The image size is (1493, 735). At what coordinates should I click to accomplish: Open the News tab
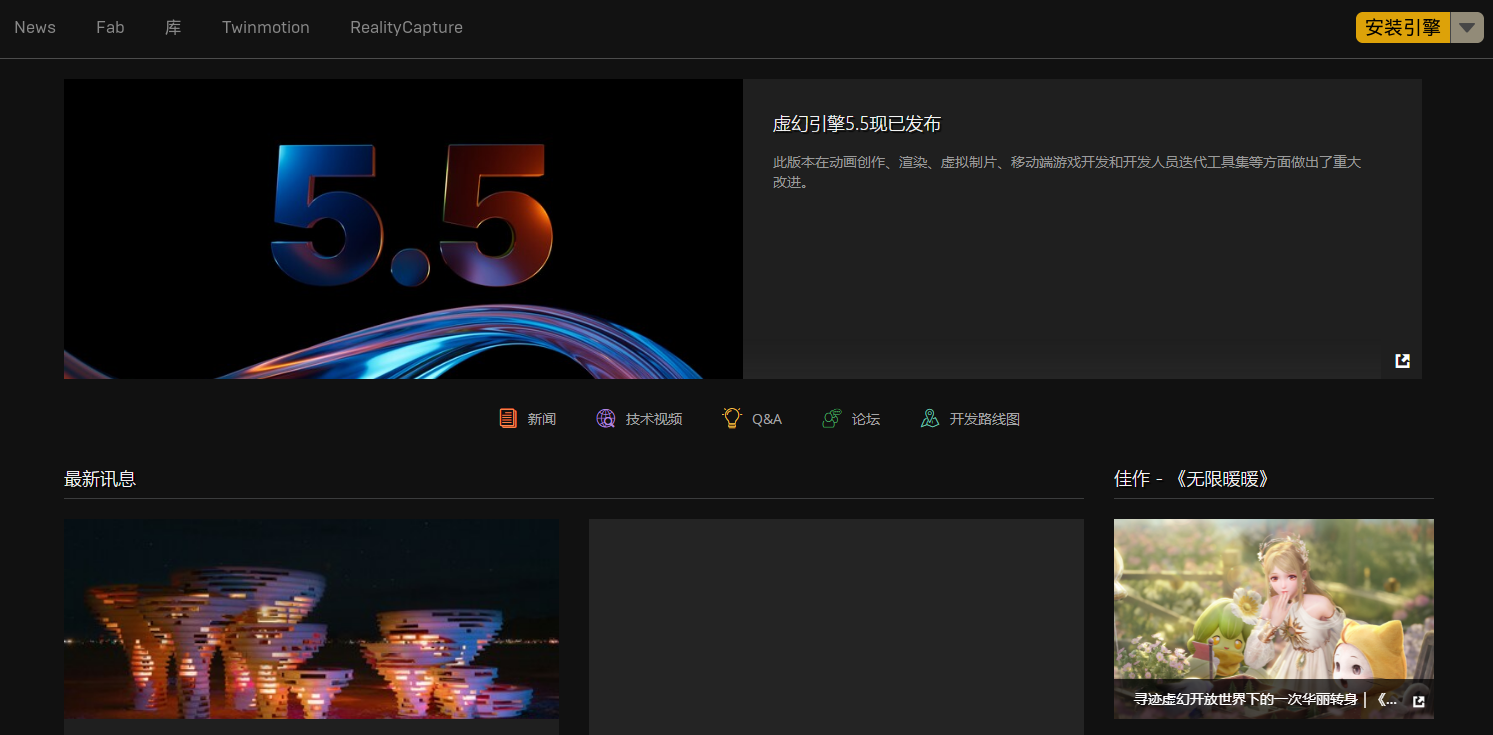click(35, 28)
